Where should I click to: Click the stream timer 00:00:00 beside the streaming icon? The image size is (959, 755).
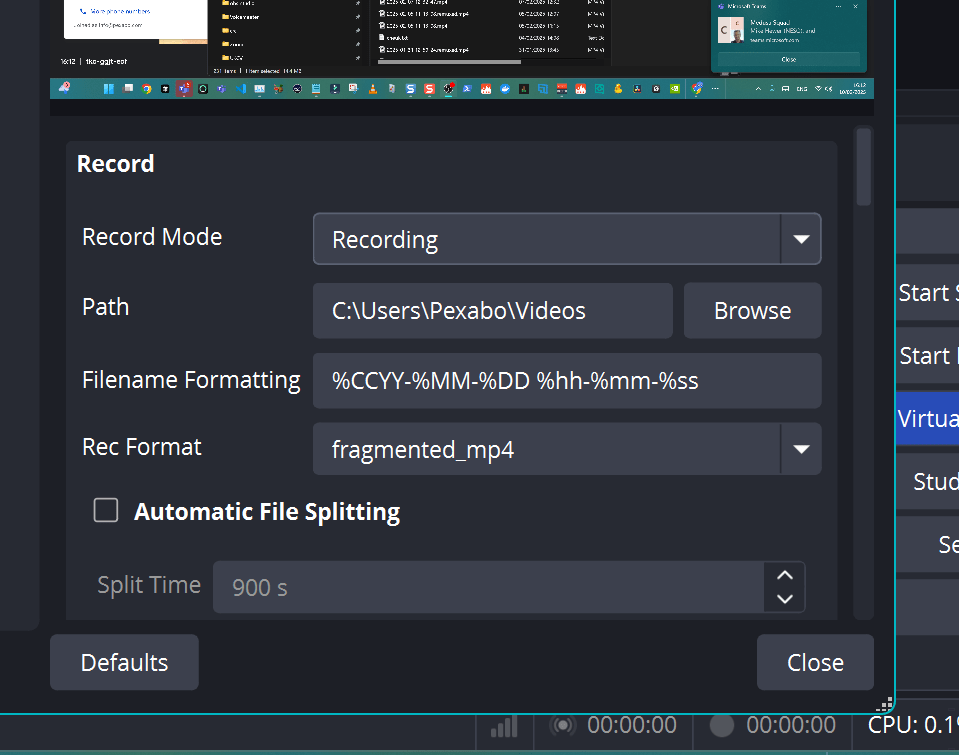pos(632,725)
